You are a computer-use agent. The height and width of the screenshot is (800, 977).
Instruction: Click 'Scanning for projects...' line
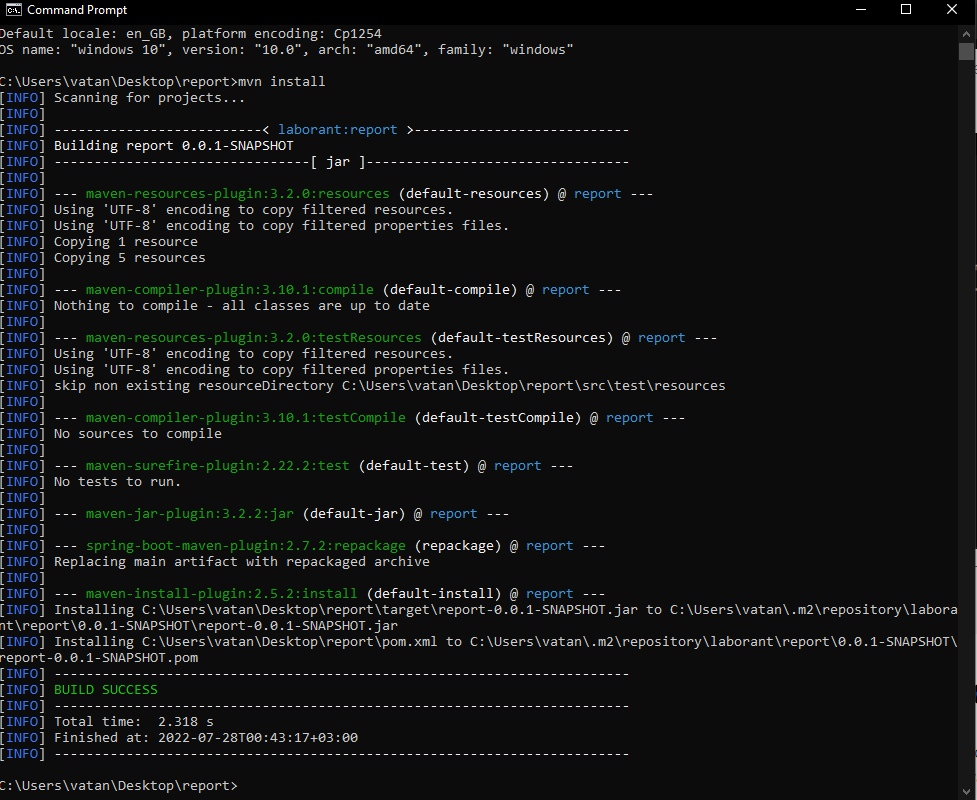pos(150,98)
